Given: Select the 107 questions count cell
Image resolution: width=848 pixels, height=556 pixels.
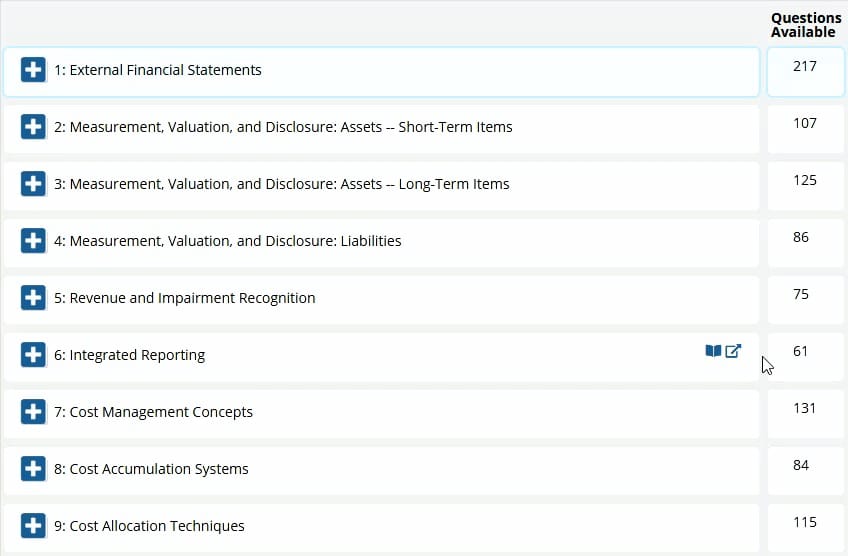Looking at the screenshot, I should tap(804, 124).
